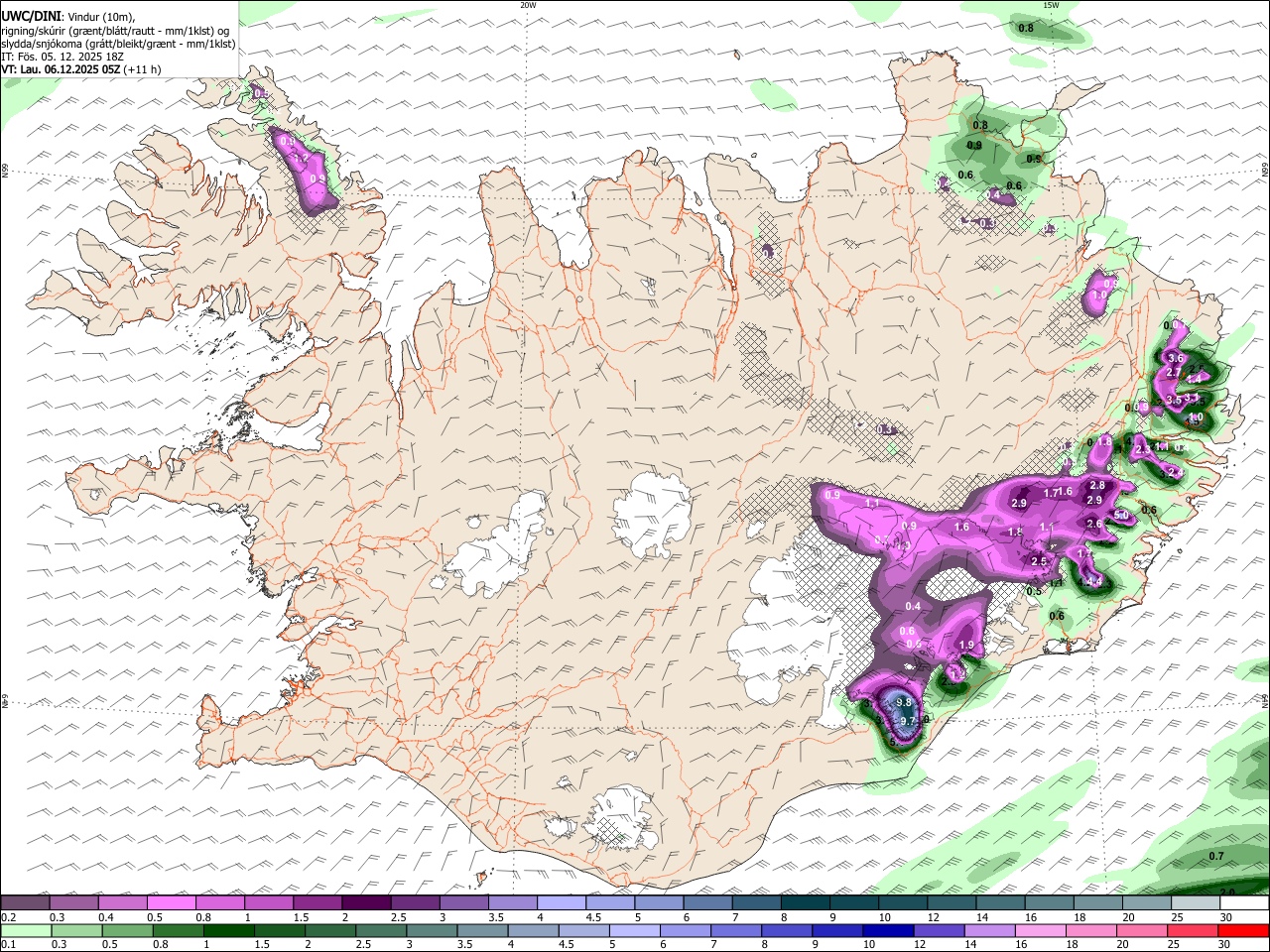The width and height of the screenshot is (1270, 952).
Task: Click the top legend swatch between 0.2 and 0.3
Action: click(25, 903)
